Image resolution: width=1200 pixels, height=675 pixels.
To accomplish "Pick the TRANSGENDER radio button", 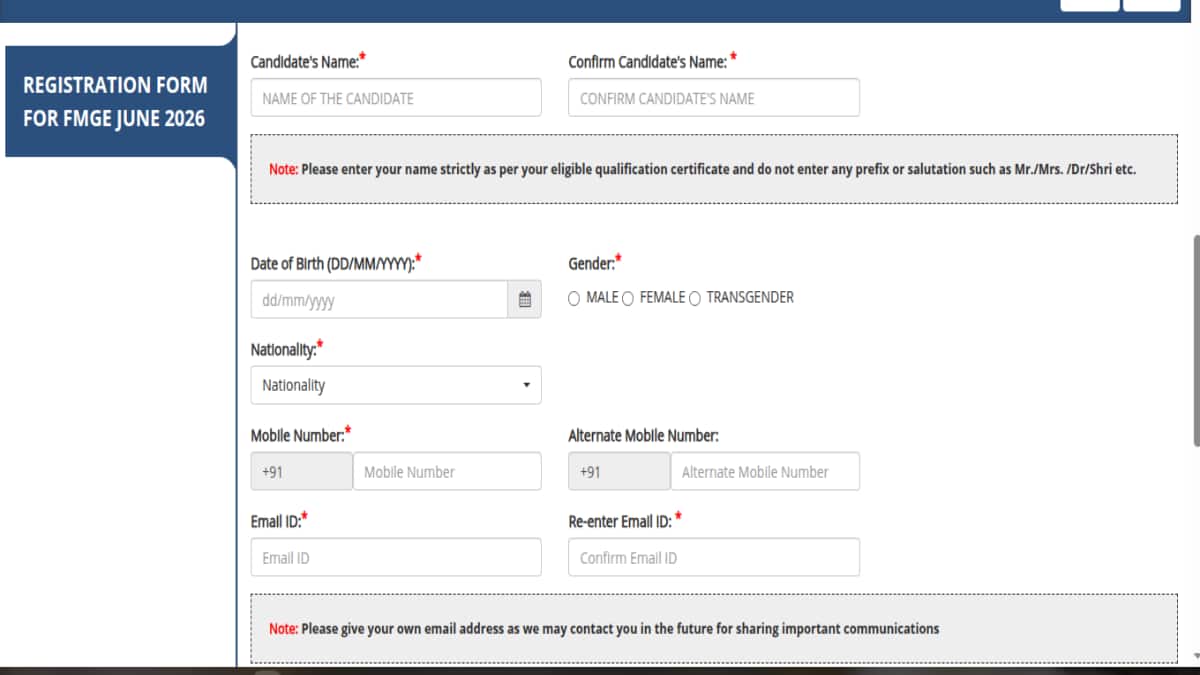I will click(695, 298).
